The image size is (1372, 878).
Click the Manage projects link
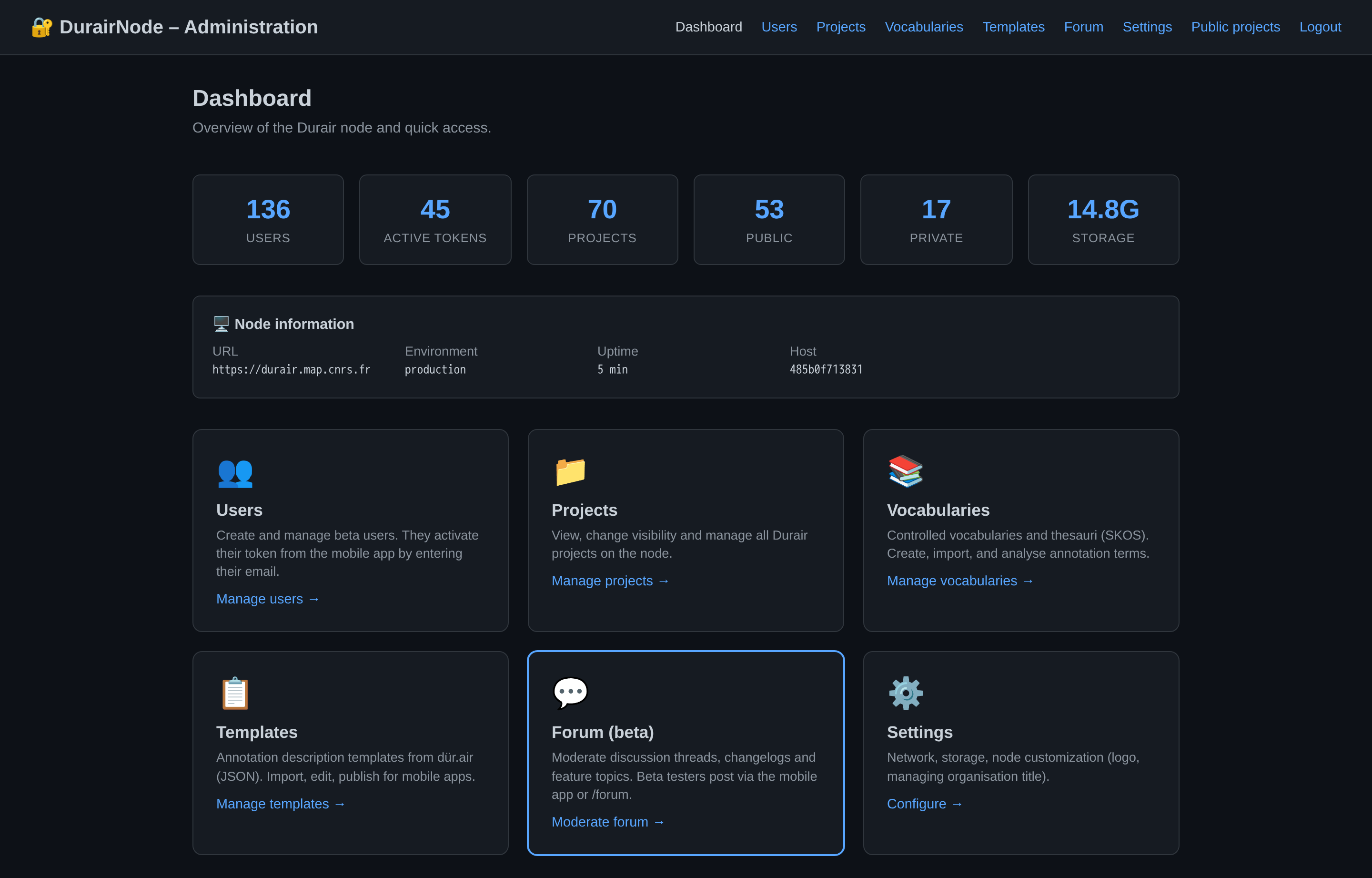[610, 581]
